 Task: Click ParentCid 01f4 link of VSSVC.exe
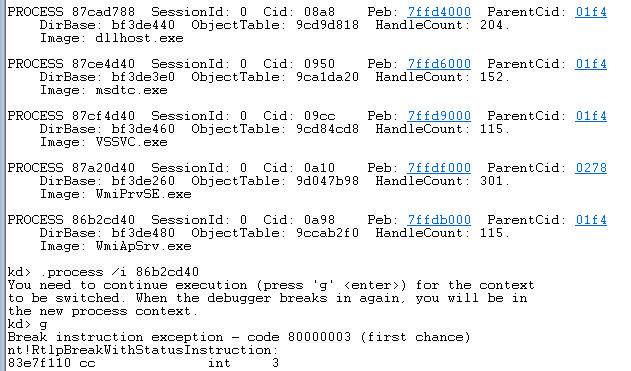point(591,116)
